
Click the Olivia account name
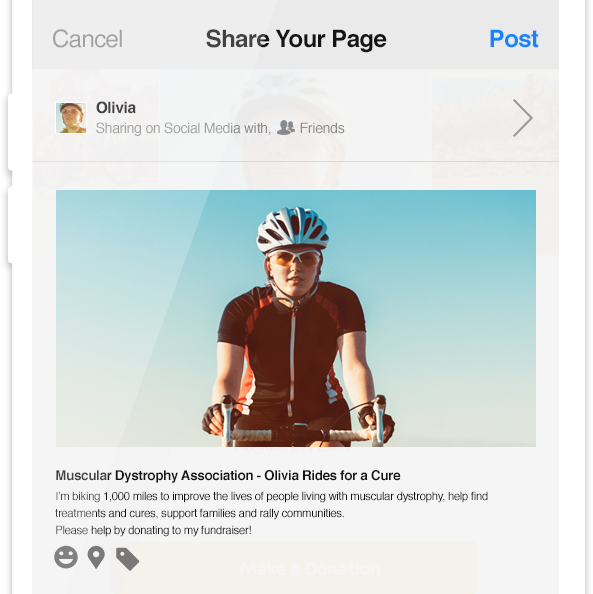pos(116,108)
